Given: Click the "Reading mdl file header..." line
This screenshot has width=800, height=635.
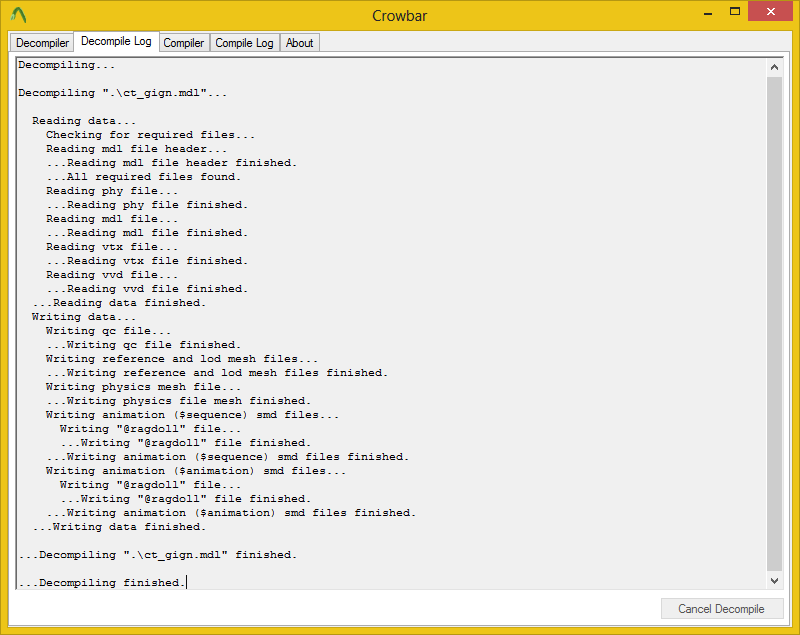Looking at the screenshot, I should point(137,149).
